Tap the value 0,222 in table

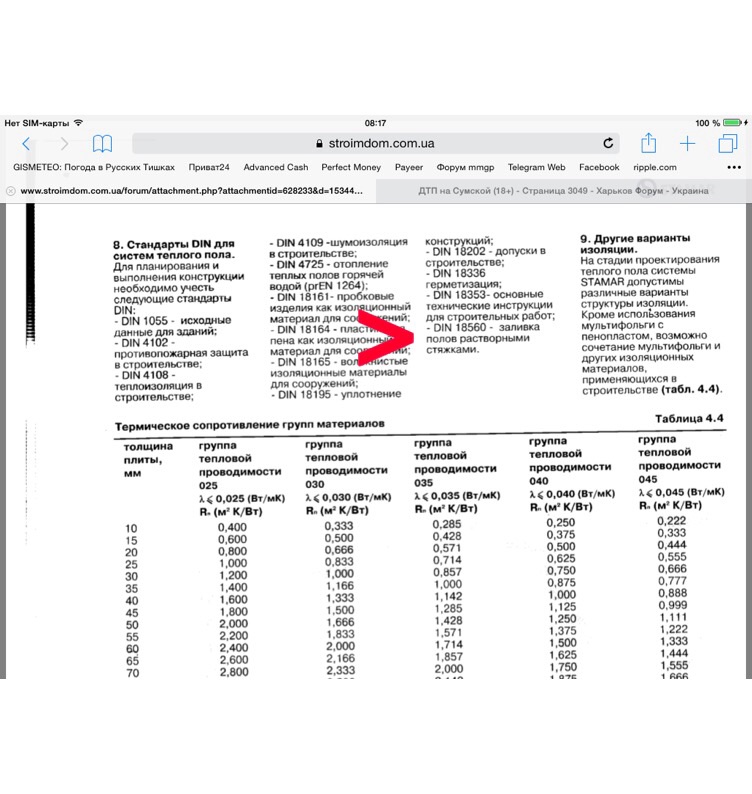671,521
